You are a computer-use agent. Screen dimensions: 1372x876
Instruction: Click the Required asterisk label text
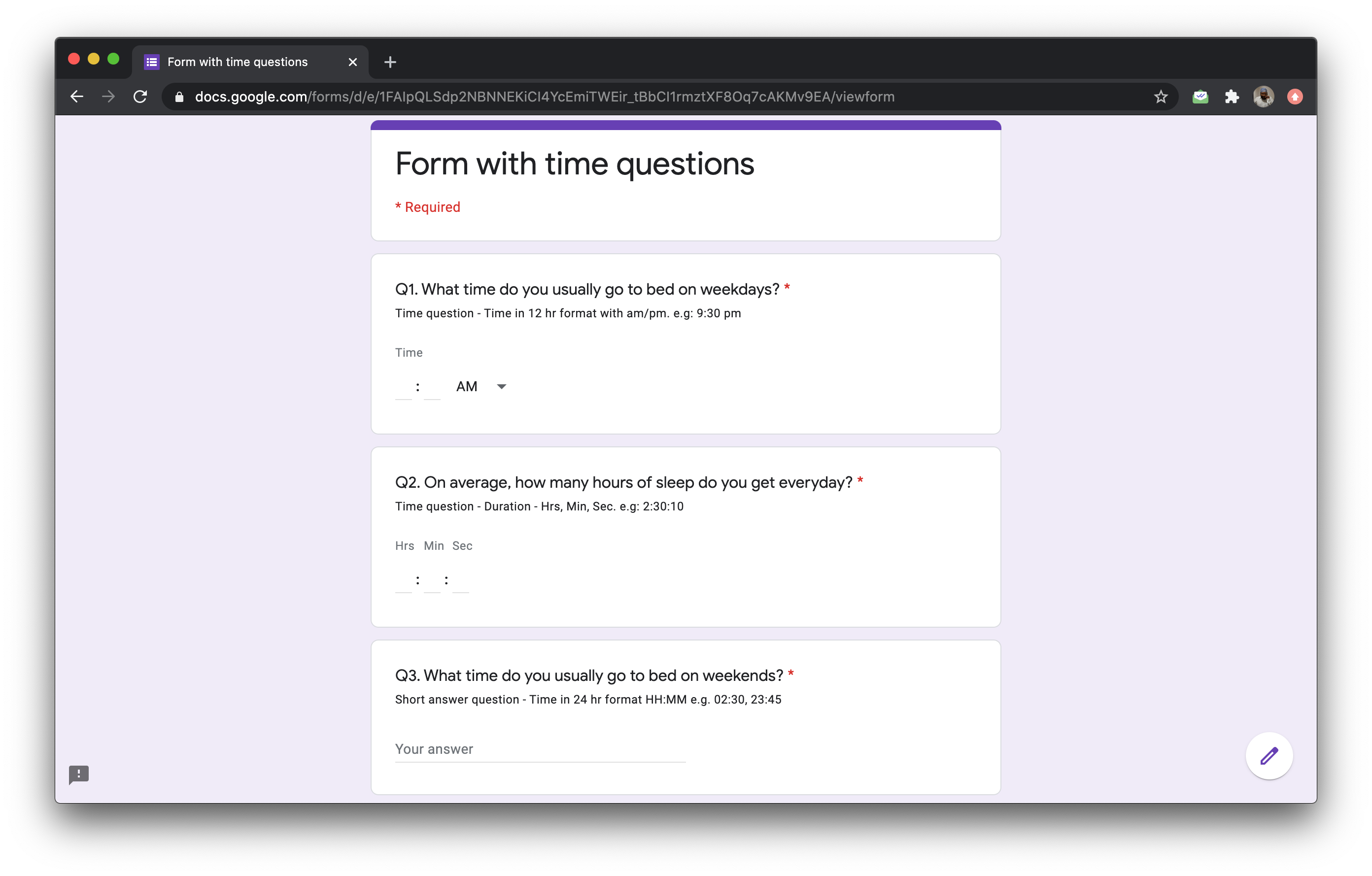(x=428, y=207)
